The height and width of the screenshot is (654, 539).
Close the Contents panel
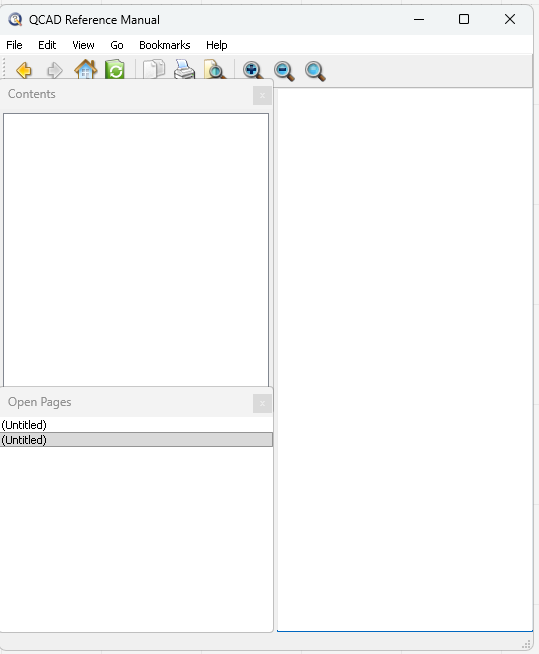pos(262,96)
